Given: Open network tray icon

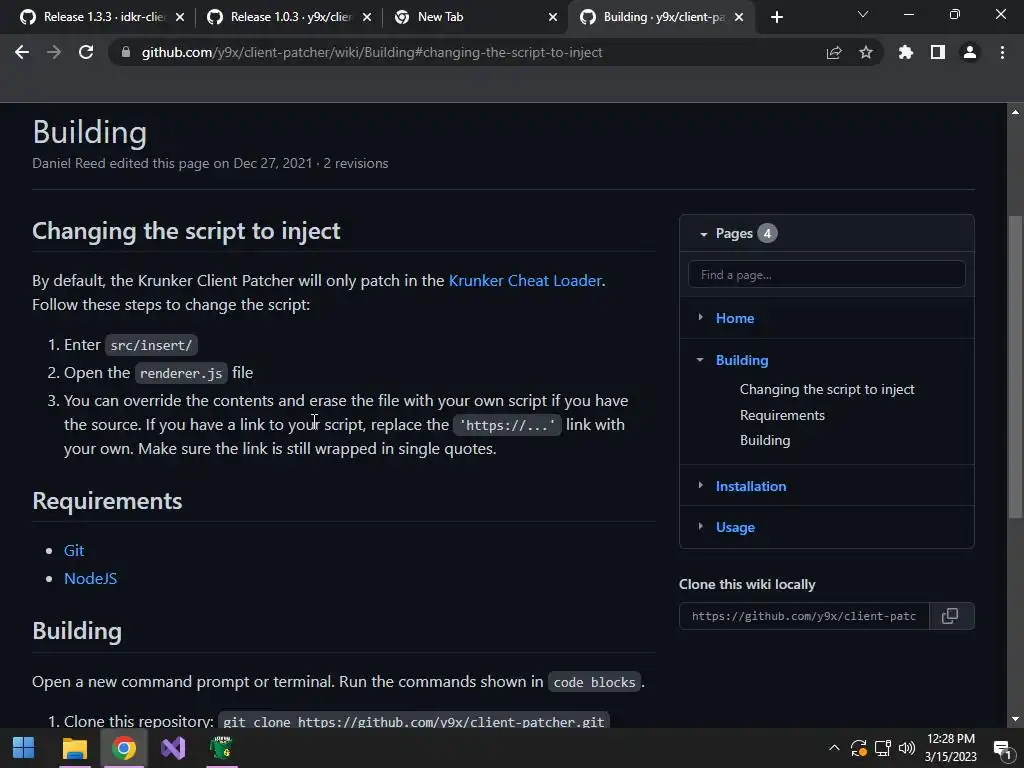Looking at the screenshot, I should 883,748.
